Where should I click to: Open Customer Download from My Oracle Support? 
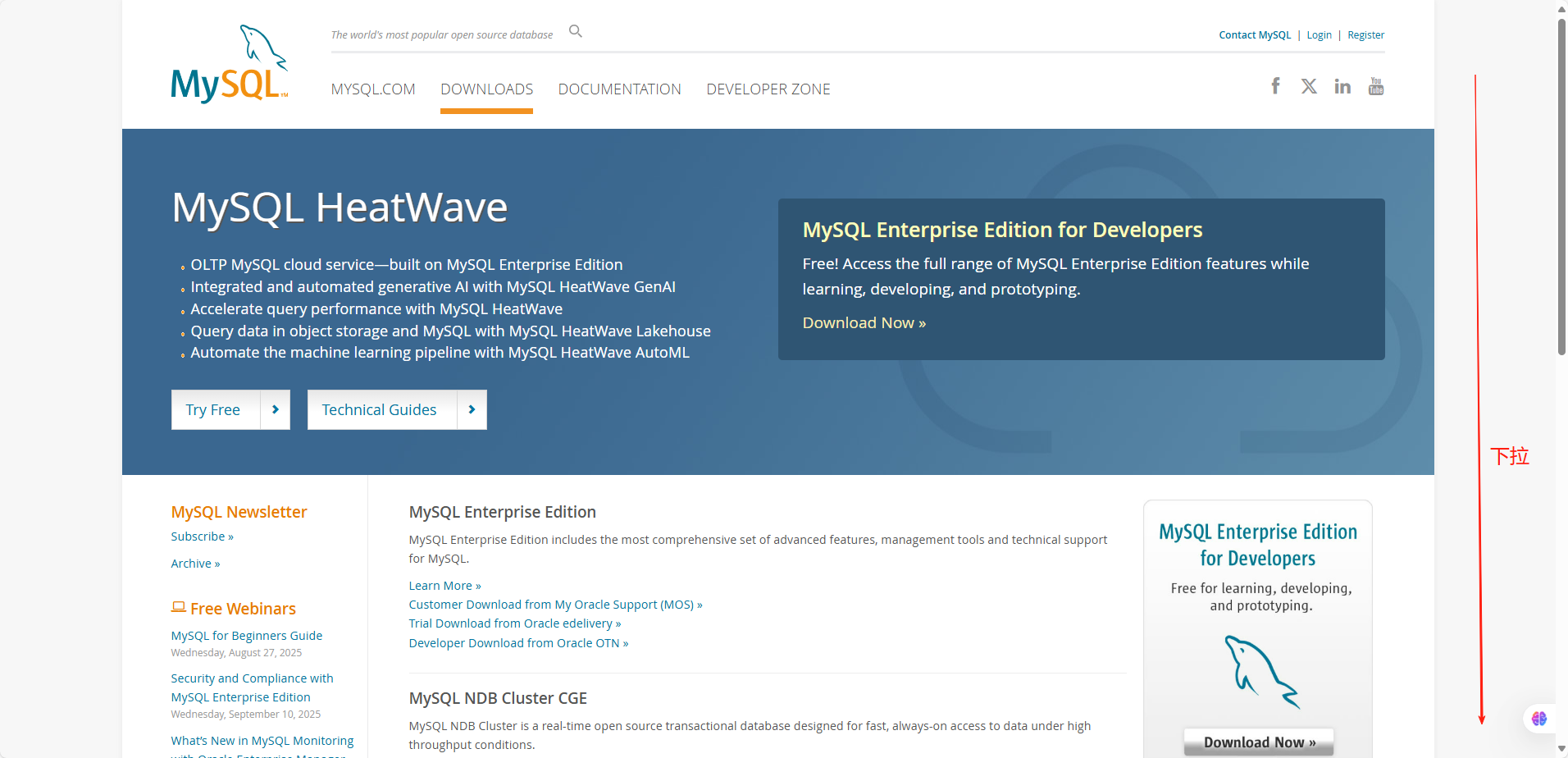point(555,605)
